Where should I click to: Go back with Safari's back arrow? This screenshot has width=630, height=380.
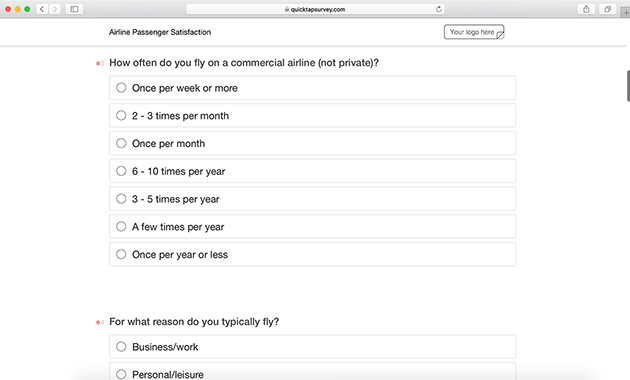pyautogui.click(x=42, y=9)
